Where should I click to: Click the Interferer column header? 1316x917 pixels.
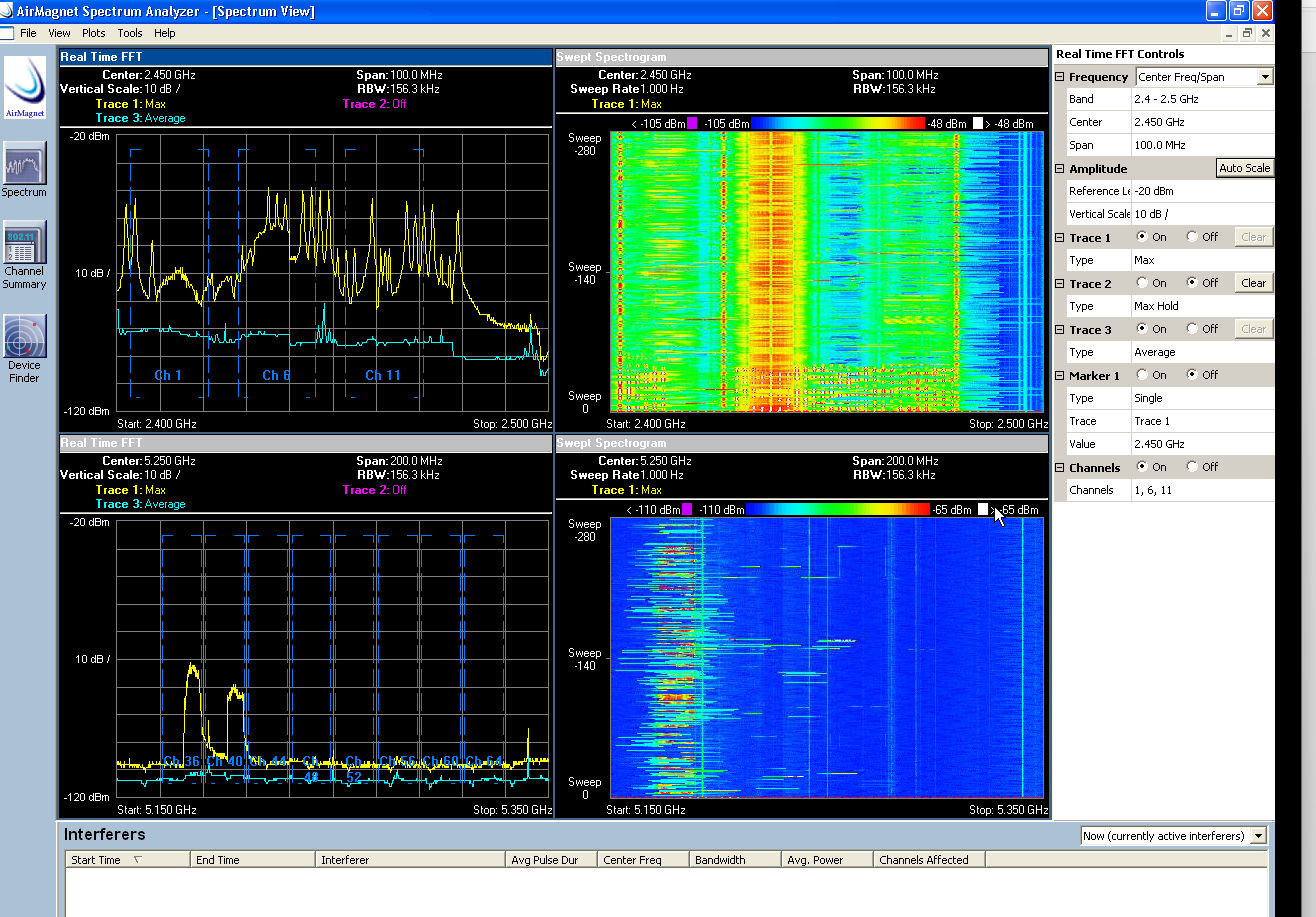click(x=411, y=860)
